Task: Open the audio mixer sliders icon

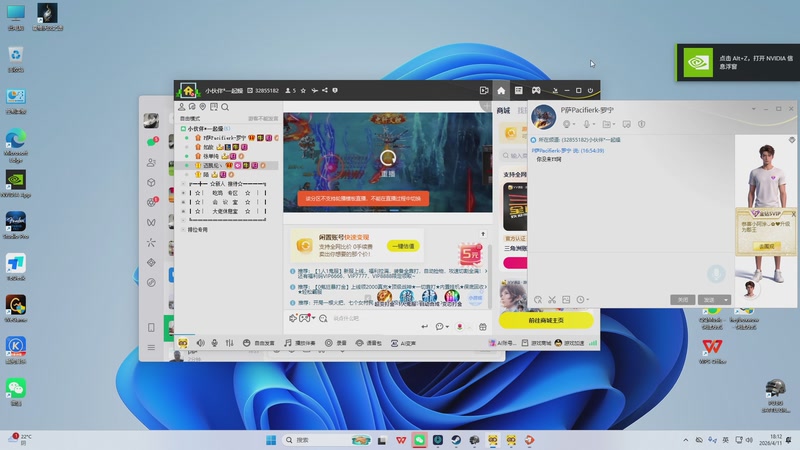Action: coord(230,343)
